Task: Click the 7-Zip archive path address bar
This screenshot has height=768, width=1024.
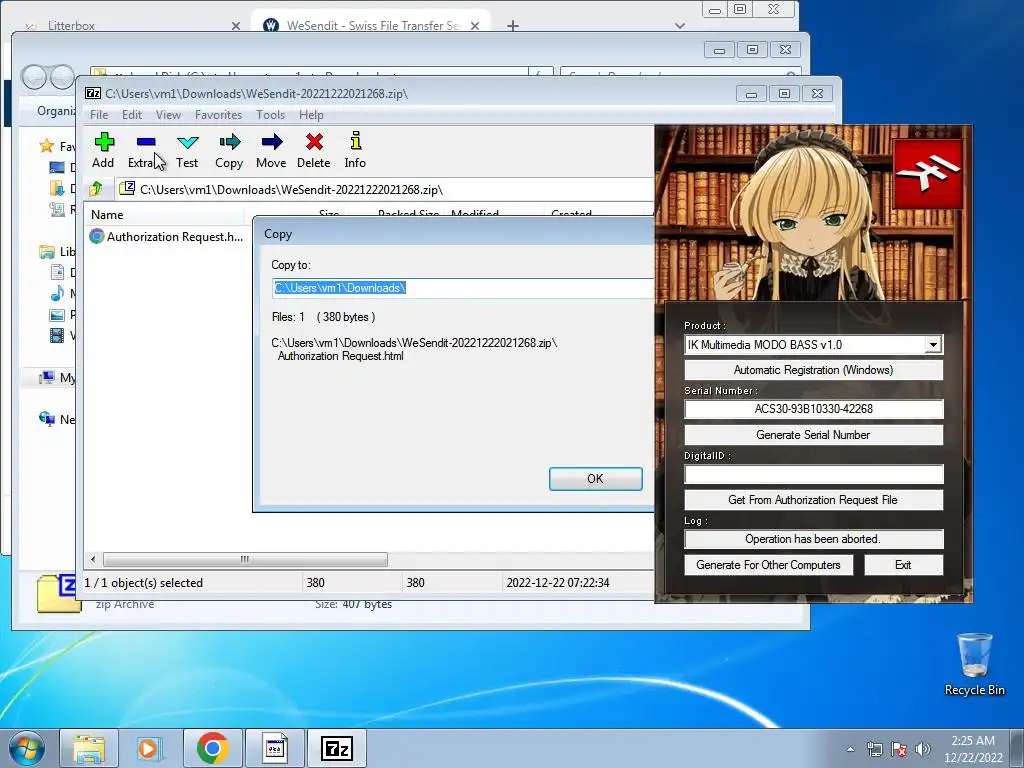Action: click(x=385, y=189)
